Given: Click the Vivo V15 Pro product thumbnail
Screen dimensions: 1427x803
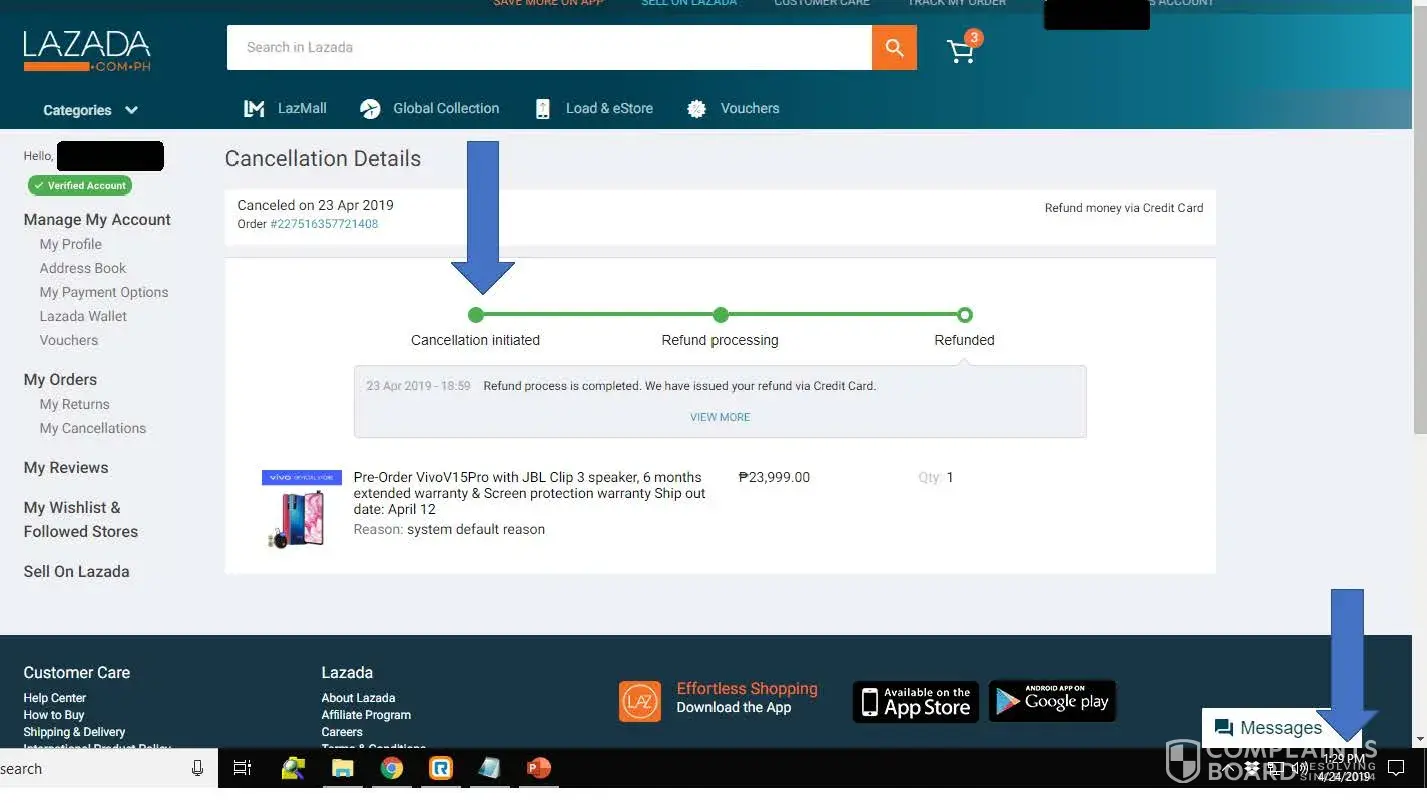Looking at the screenshot, I should [x=301, y=509].
